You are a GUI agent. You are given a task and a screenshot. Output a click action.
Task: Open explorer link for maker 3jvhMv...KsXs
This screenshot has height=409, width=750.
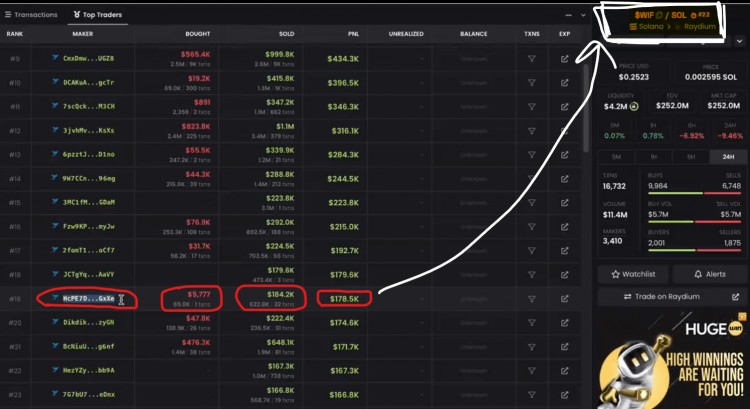coord(565,130)
